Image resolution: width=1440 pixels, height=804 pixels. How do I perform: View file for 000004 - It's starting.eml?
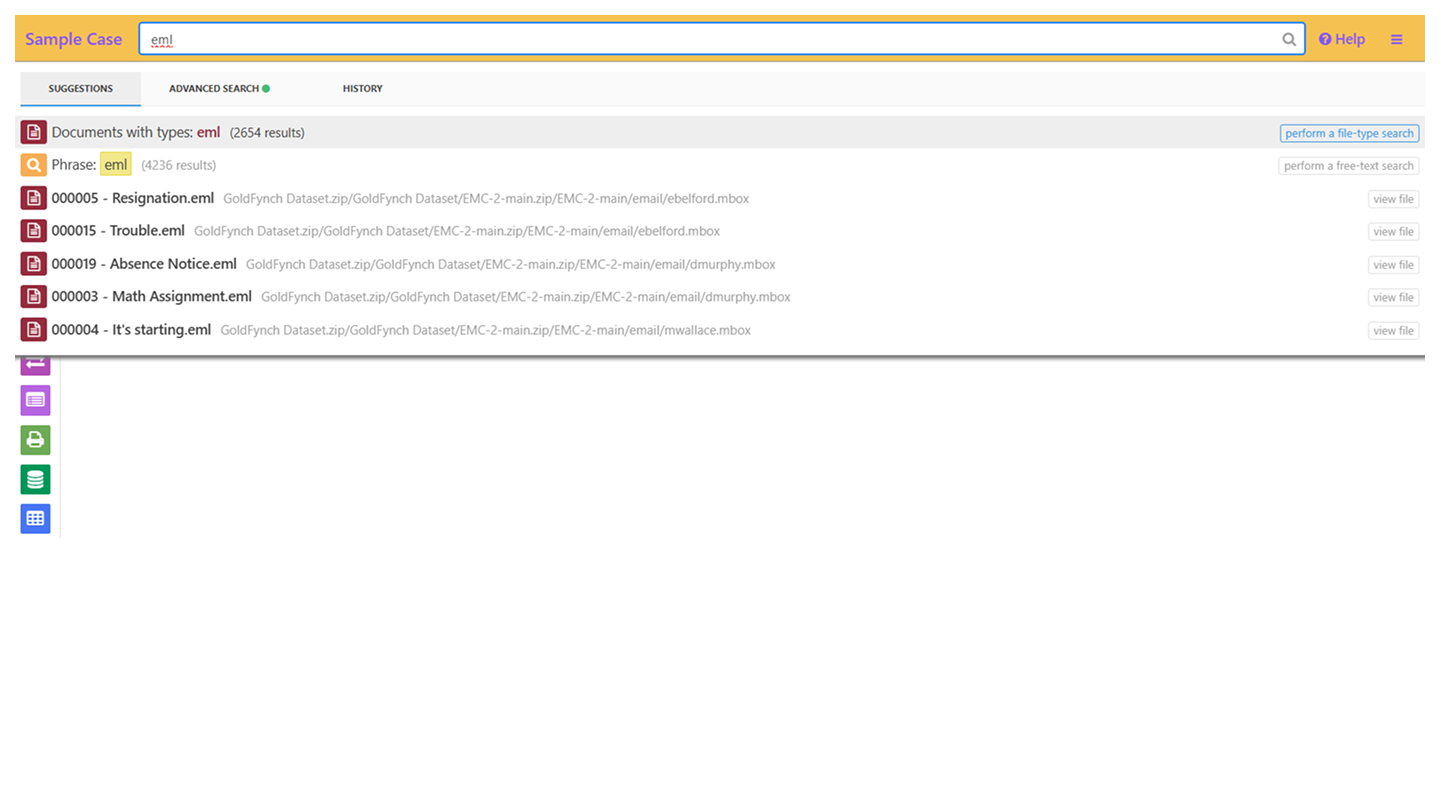point(1393,331)
